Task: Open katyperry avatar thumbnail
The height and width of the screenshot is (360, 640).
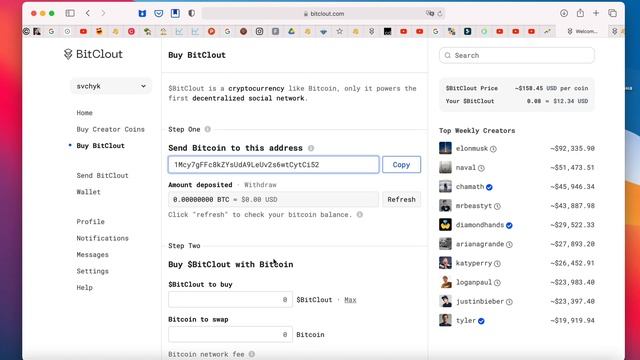Action: [x=445, y=263]
